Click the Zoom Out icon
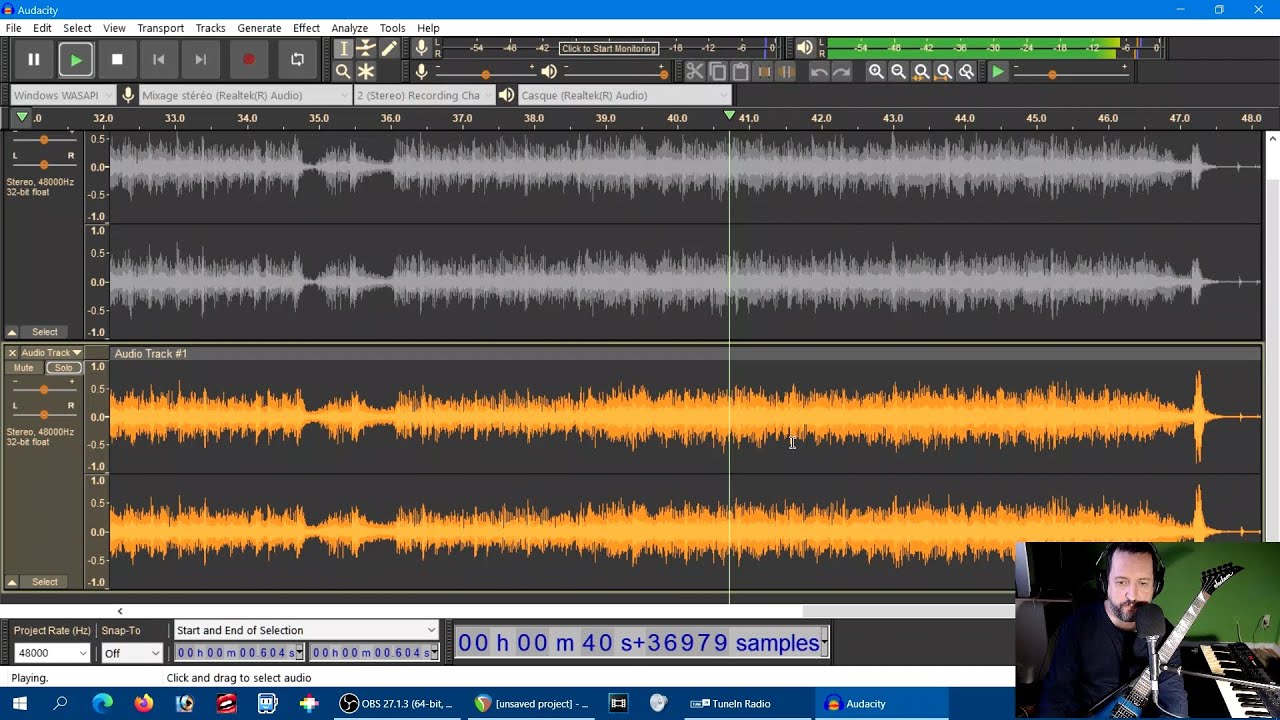 click(x=898, y=71)
